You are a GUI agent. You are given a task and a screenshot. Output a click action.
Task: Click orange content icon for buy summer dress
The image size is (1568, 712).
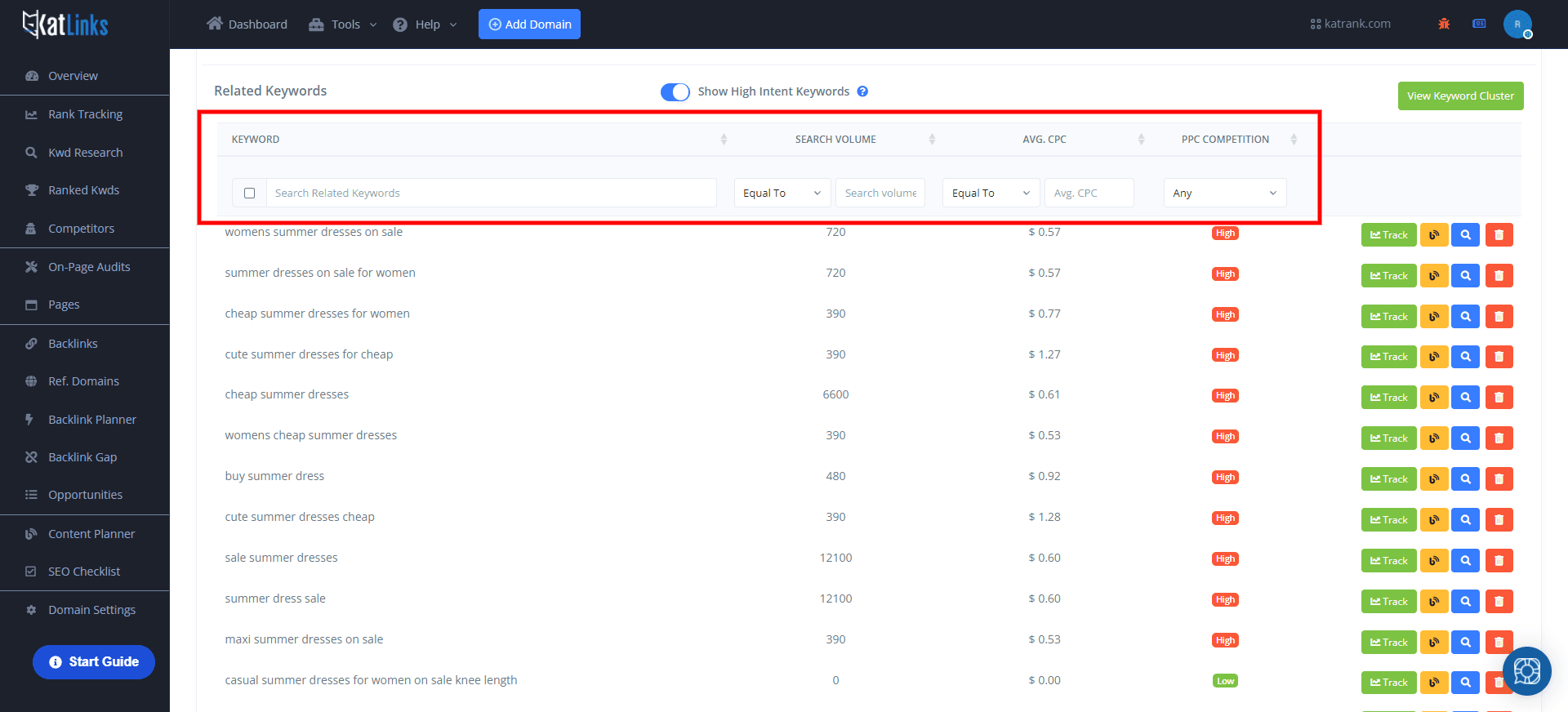pos(1434,479)
